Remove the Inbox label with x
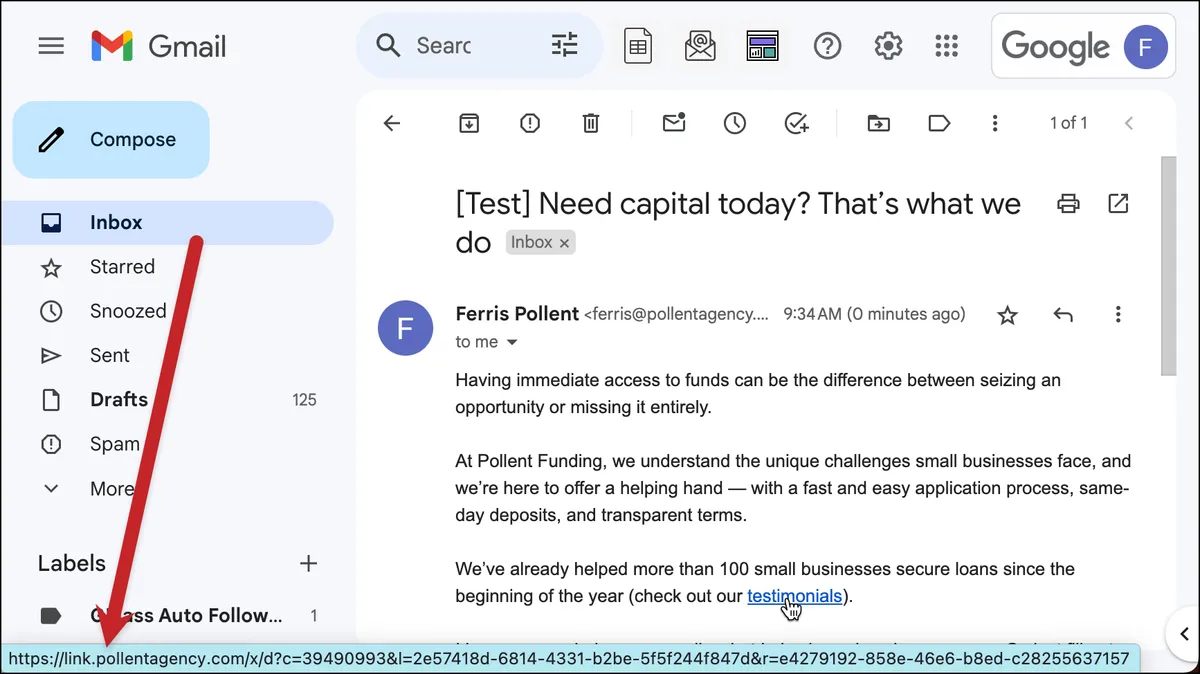The width and height of the screenshot is (1200, 674). pos(564,243)
